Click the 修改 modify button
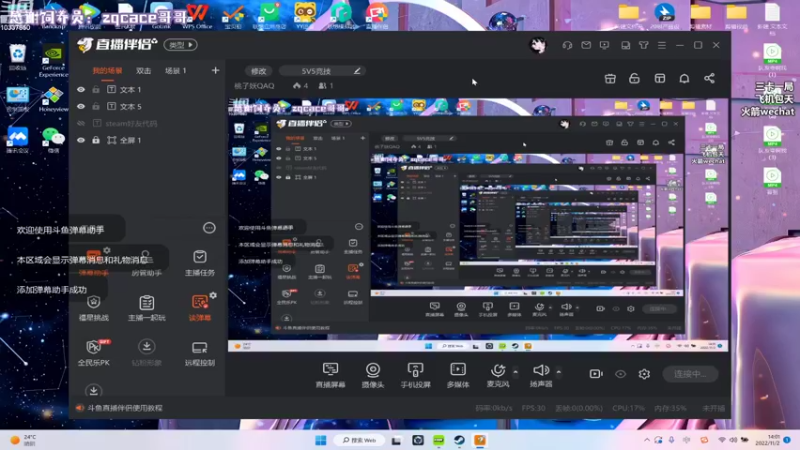The height and width of the screenshot is (450, 800). pyautogui.click(x=259, y=71)
